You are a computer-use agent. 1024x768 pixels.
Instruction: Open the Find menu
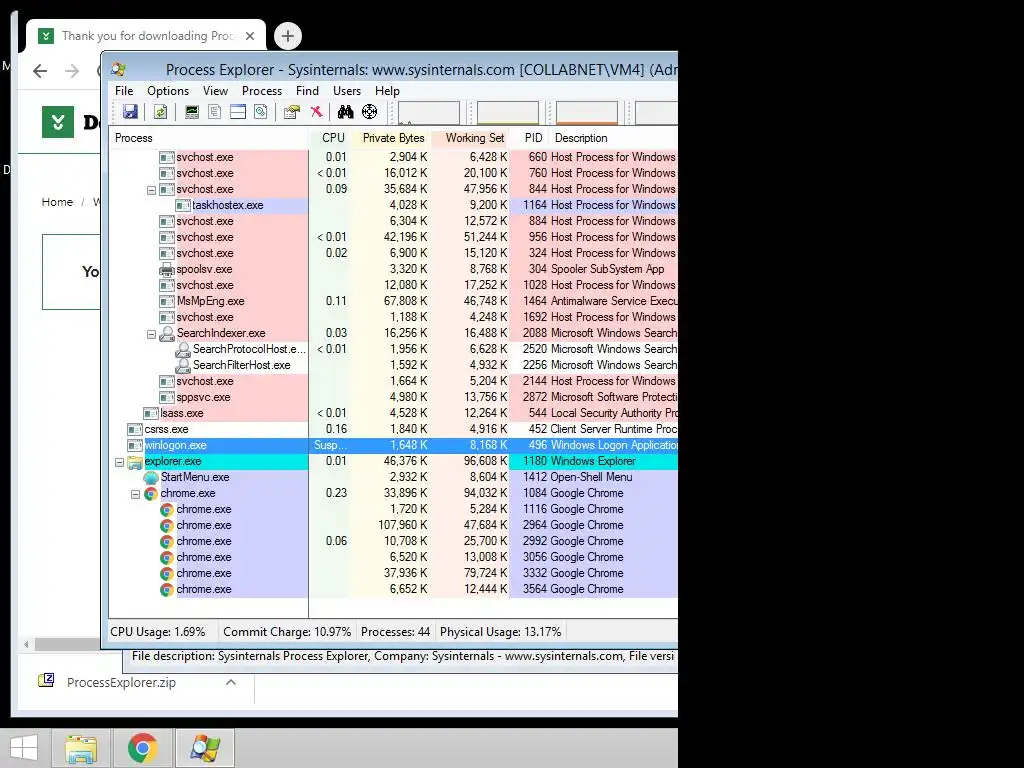click(308, 91)
